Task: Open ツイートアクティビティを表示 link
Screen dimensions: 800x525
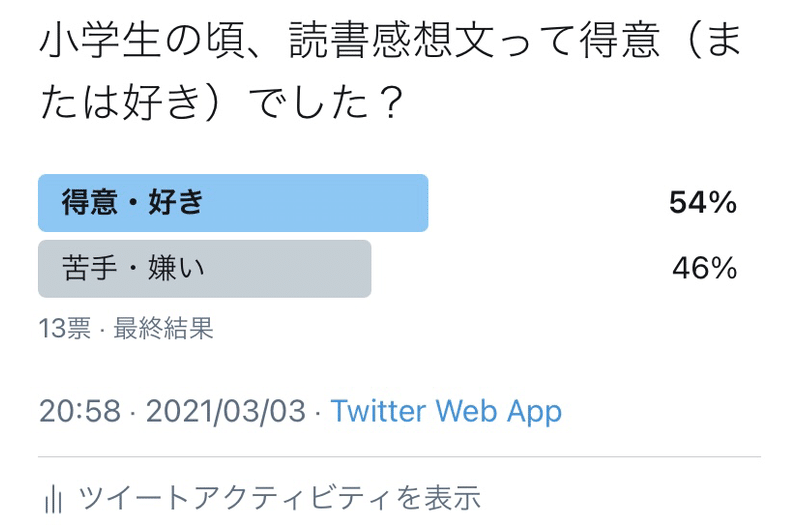Action: pos(279,497)
